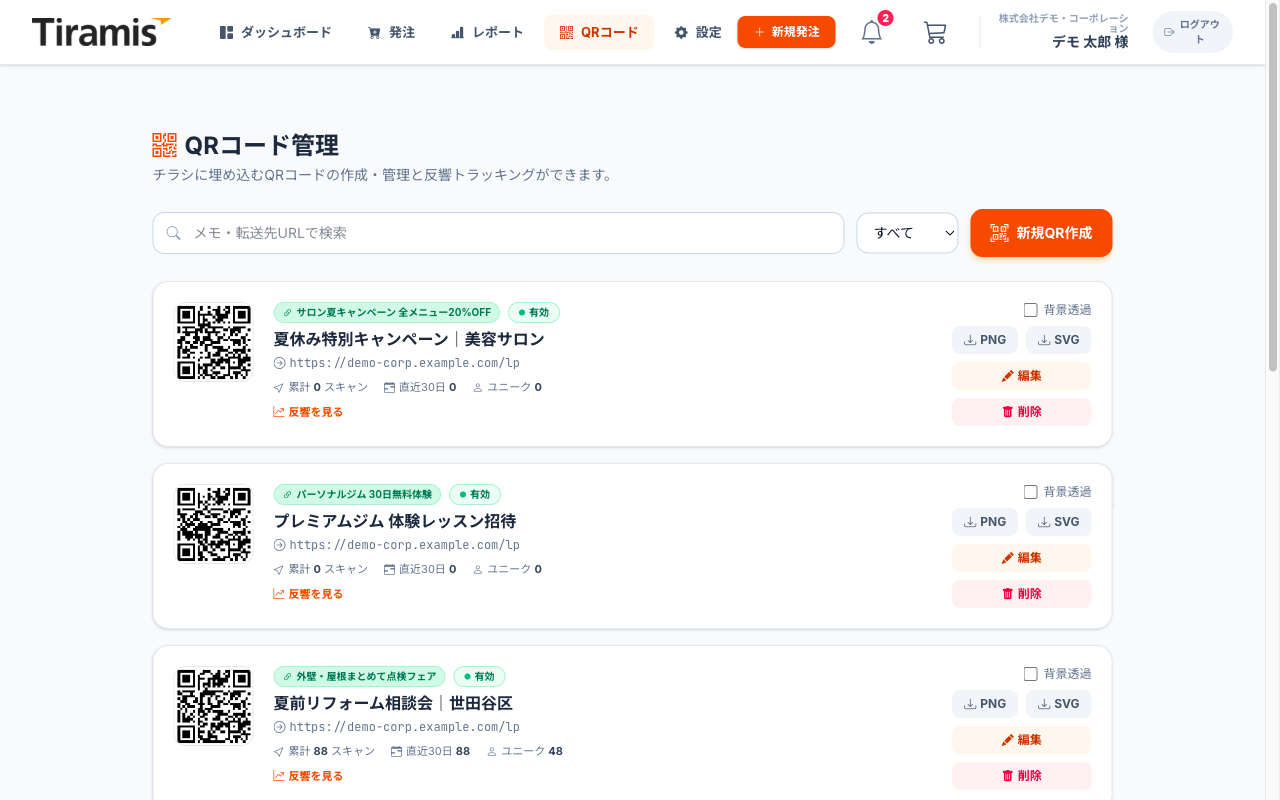Image resolution: width=1280 pixels, height=800 pixels.
Task: Enable 背景透過 for 夏休み特別キャンペーン
Action: [x=1031, y=310]
